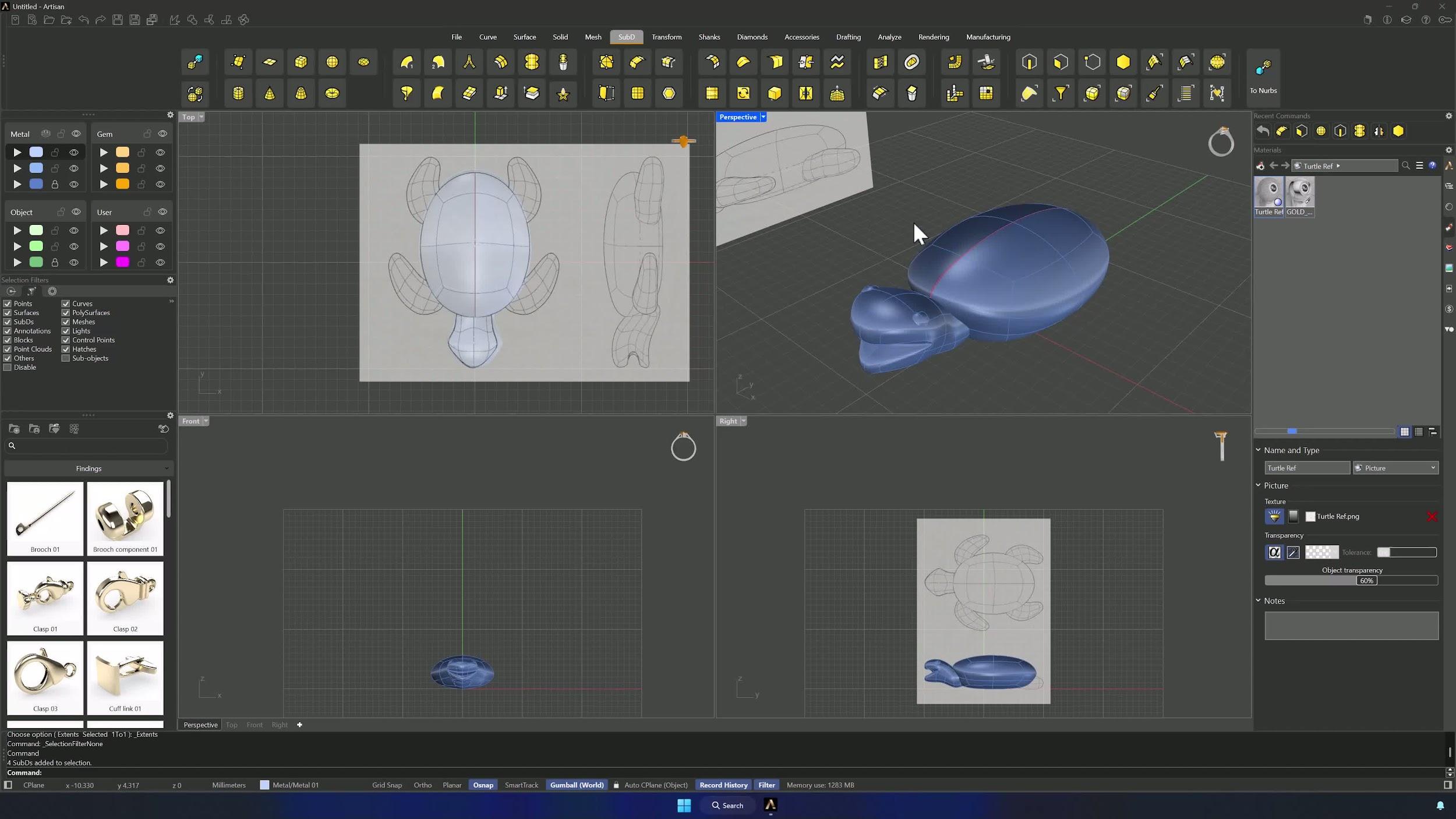Open the Front viewport dropdown arrow
Image resolution: width=1456 pixels, height=819 pixels.
(x=206, y=421)
